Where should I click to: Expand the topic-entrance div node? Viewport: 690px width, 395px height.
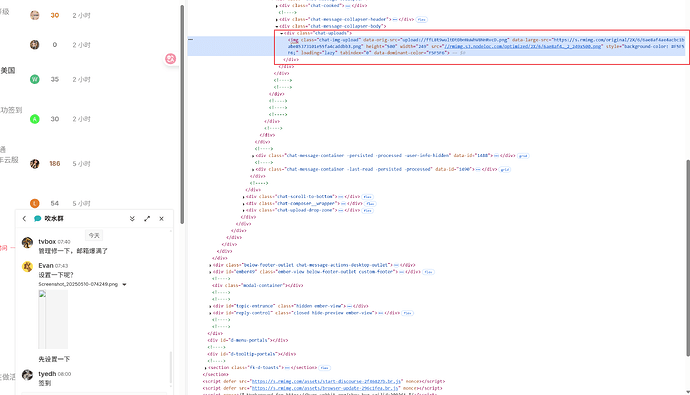pos(210,306)
